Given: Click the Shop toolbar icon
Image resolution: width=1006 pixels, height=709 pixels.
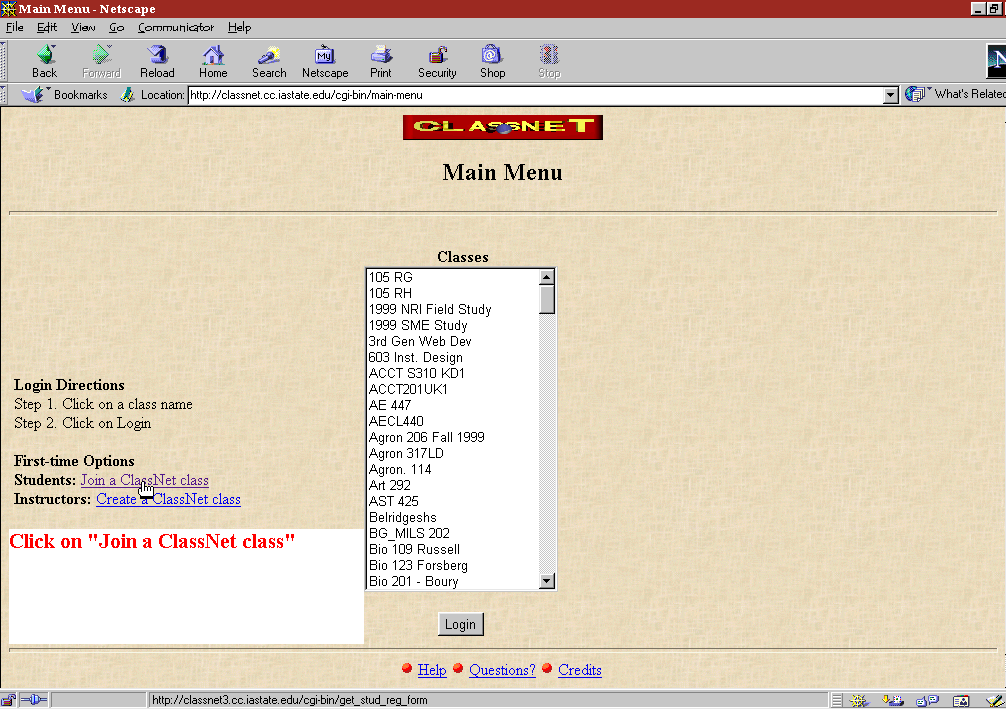Looking at the screenshot, I should [492, 61].
